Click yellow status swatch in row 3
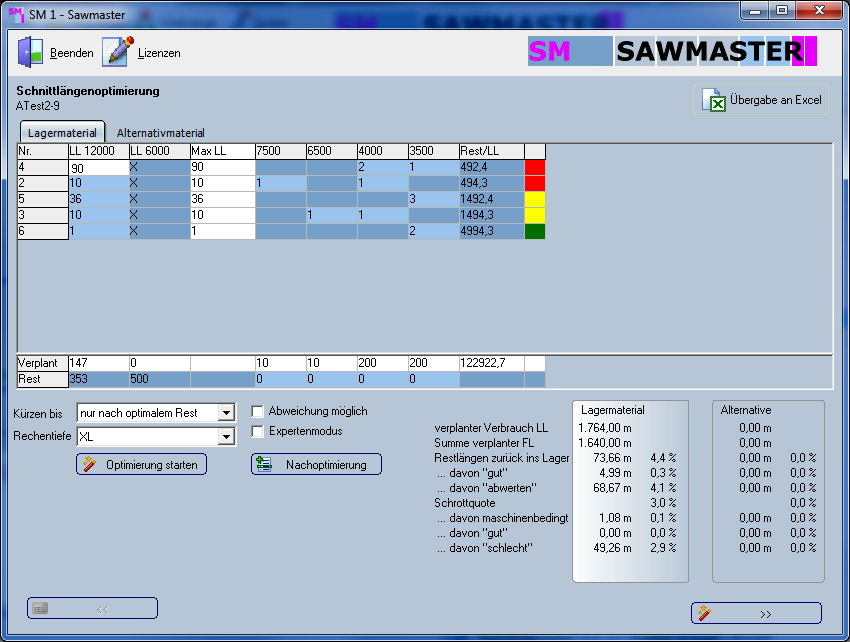The height and width of the screenshot is (642, 850). [x=535, y=215]
